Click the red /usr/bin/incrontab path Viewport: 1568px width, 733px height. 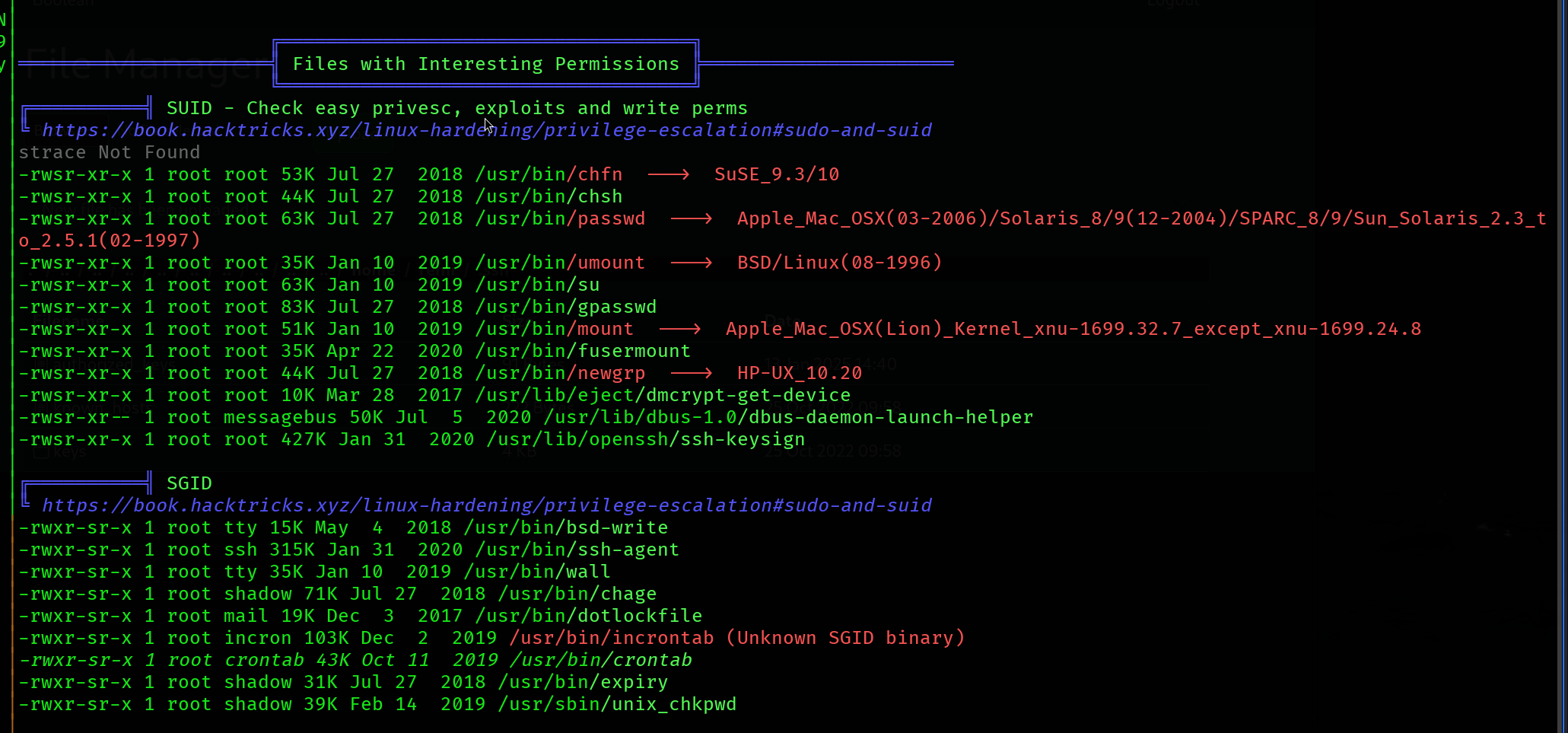pyautogui.click(x=612, y=638)
